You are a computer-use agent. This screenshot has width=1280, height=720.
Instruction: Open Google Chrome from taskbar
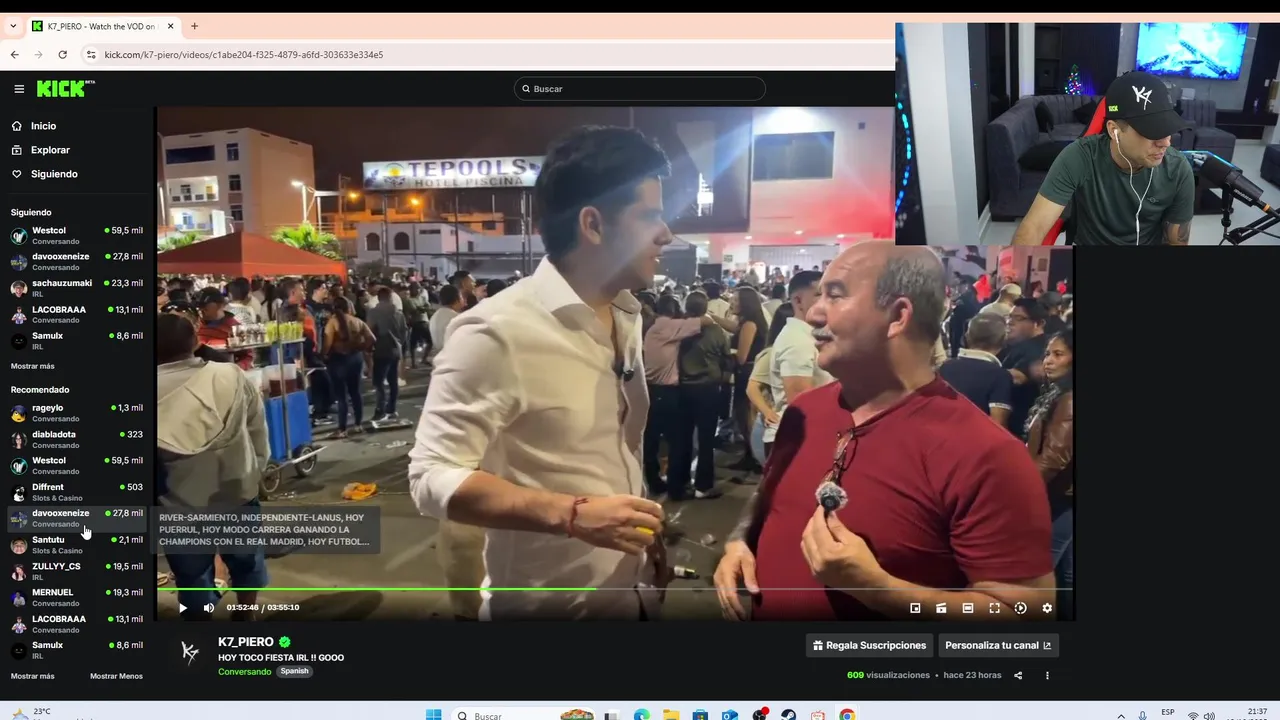tap(847, 715)
